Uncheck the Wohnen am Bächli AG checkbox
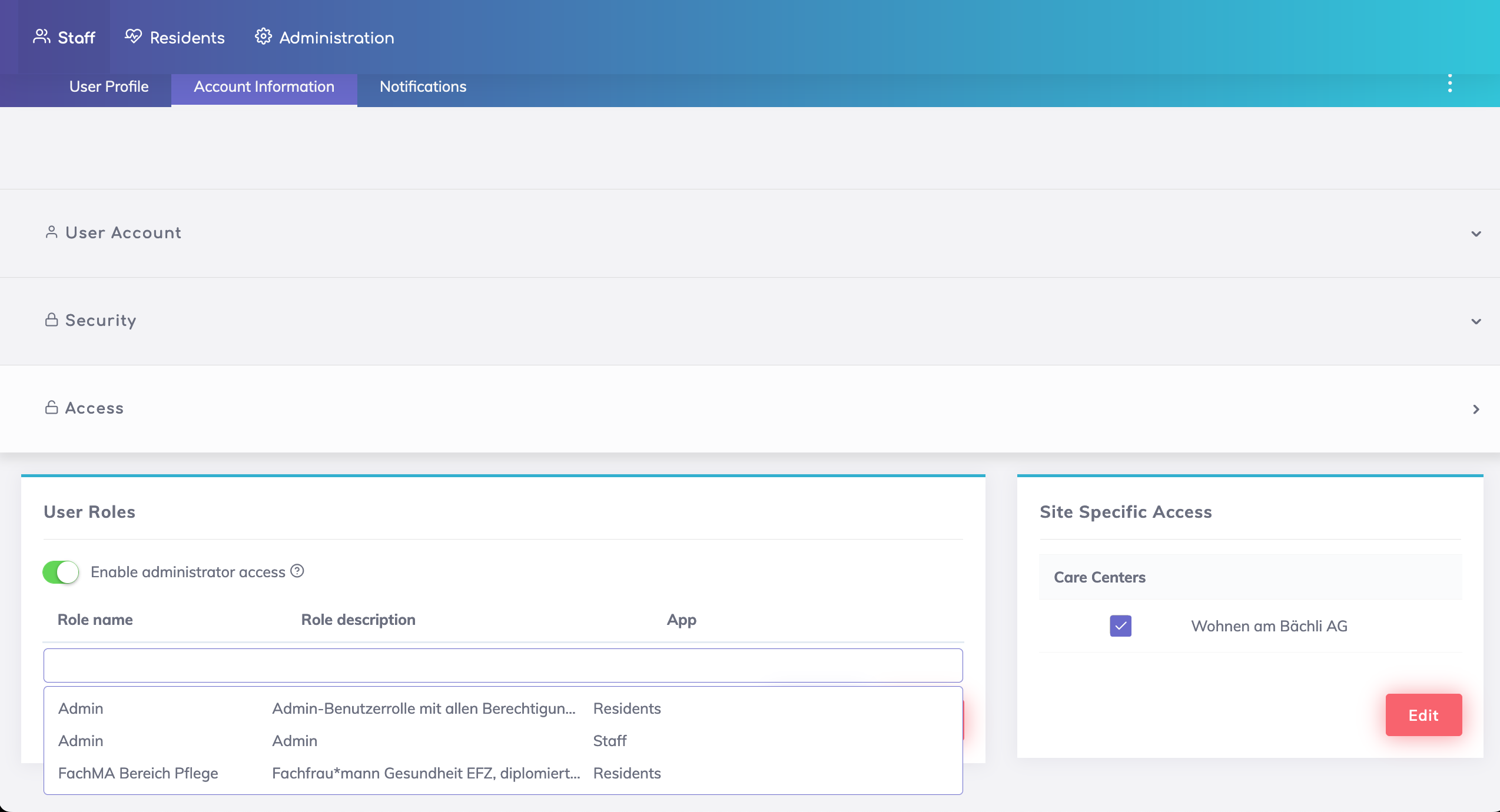 click(1120, 625)
